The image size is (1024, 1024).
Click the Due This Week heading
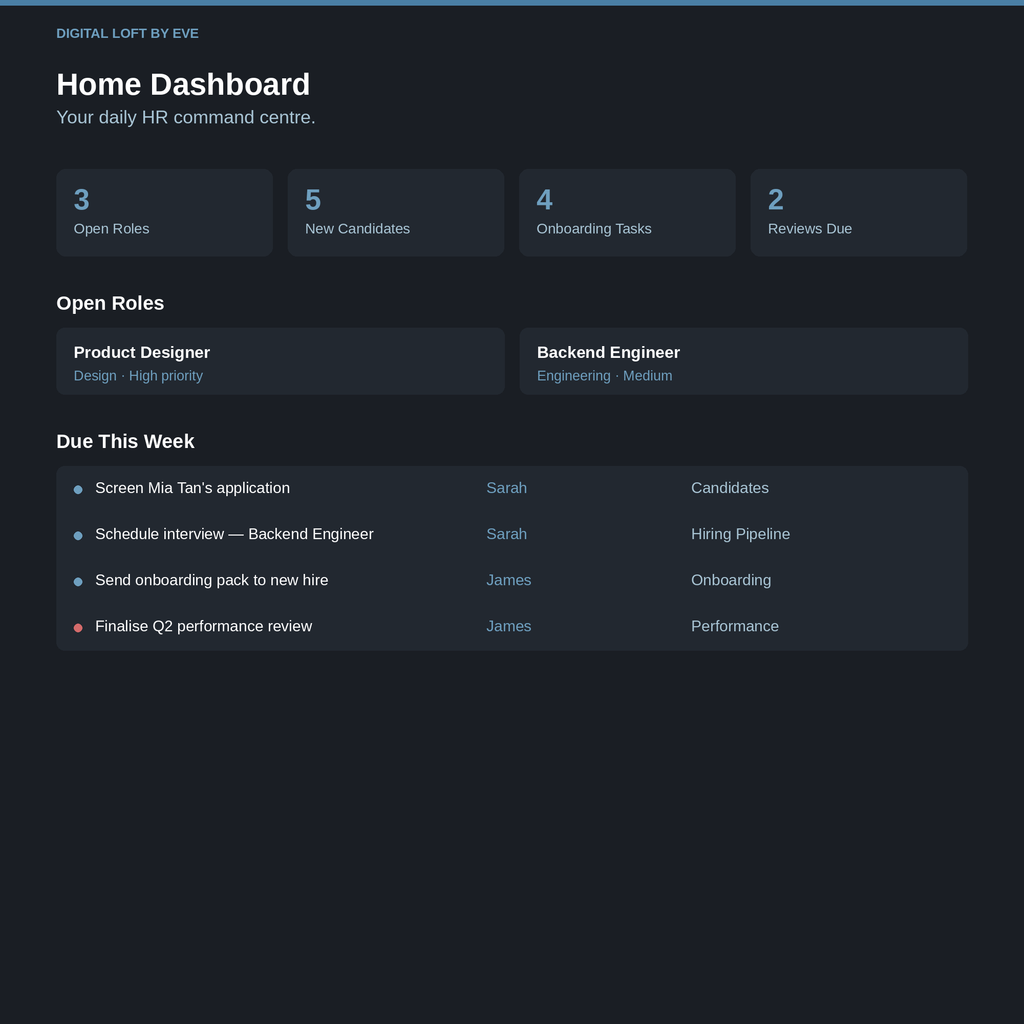coord(125,441)
